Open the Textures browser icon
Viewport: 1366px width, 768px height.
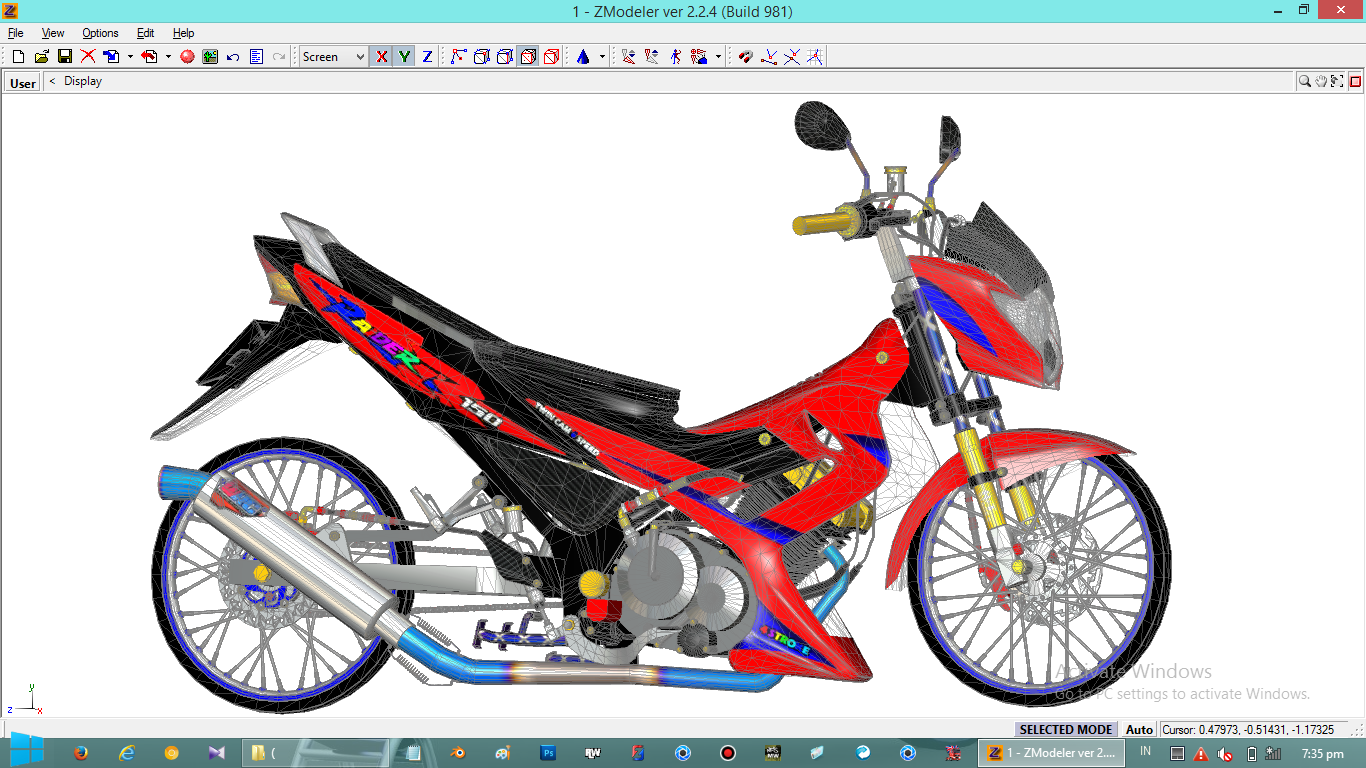(210, 57)
